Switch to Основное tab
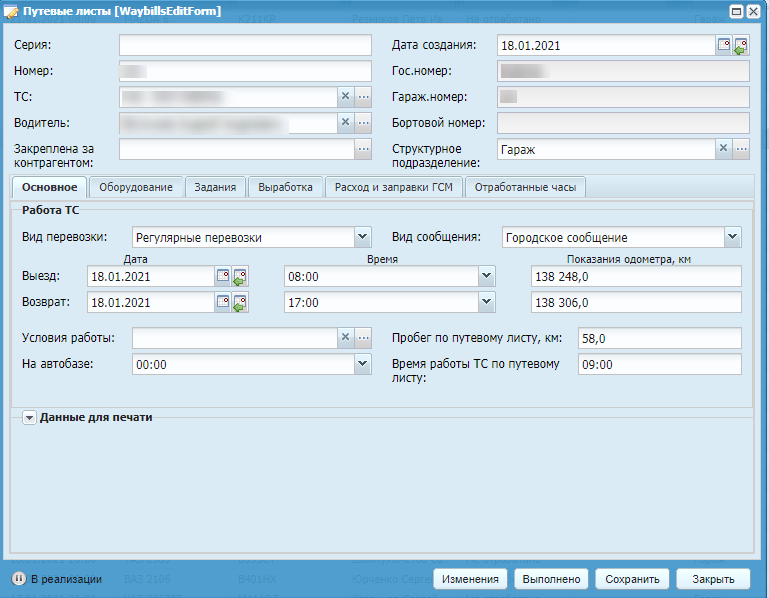The width and height of the screenshot is (769, 598). click(x=49, y=187)
